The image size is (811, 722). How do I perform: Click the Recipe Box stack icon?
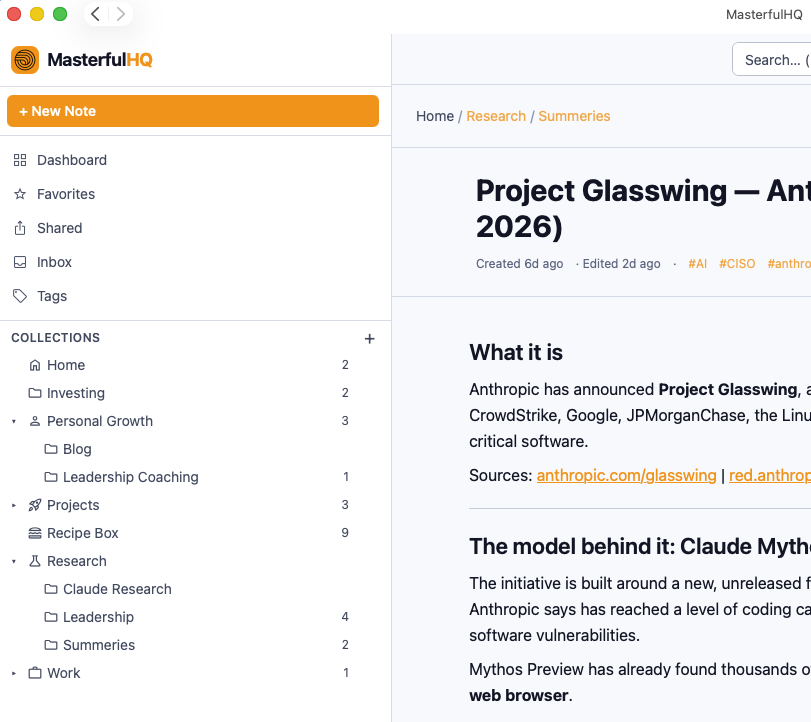coord(35,533)
